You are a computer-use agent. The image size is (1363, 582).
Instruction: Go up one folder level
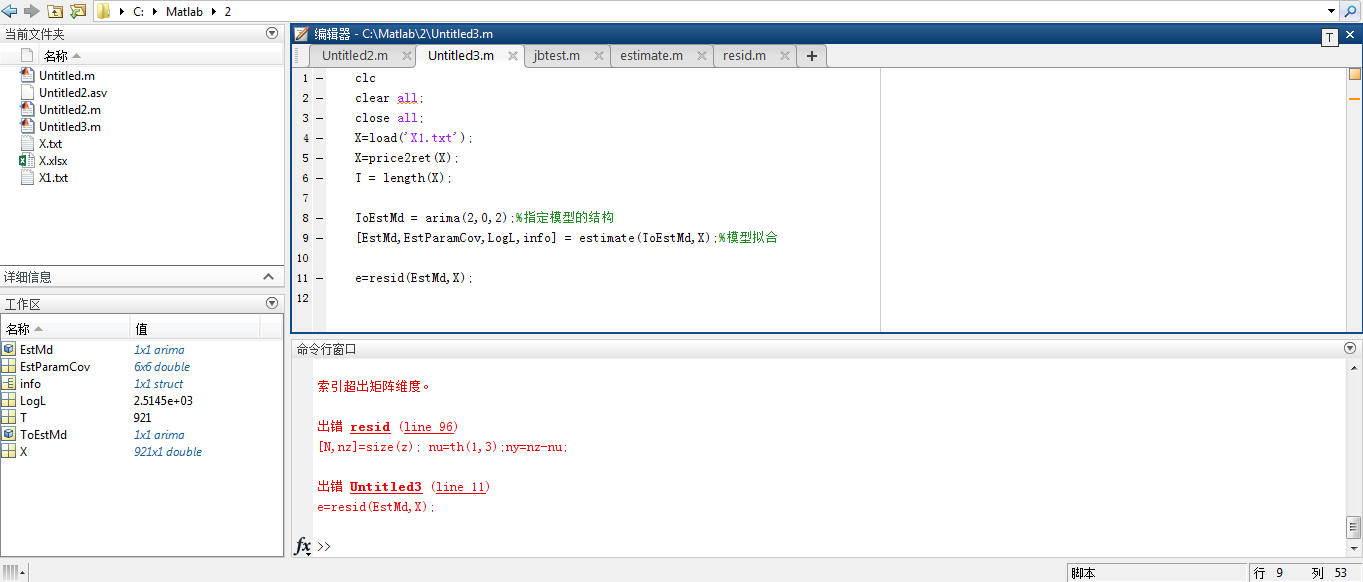[55, 11]
